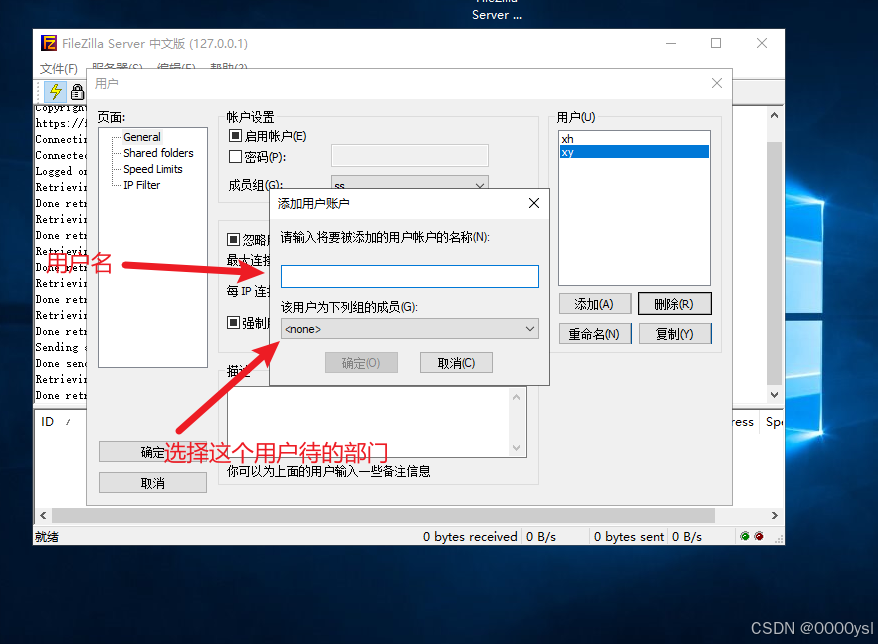The width and height of the screenshot is (878, 644).
Task: Click the 重命名(N) user button
Action: [x=595, y=334]
